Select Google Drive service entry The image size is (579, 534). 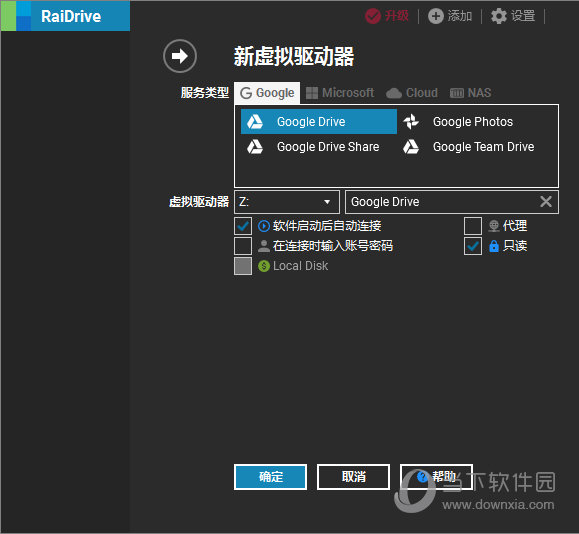[319, 121]
